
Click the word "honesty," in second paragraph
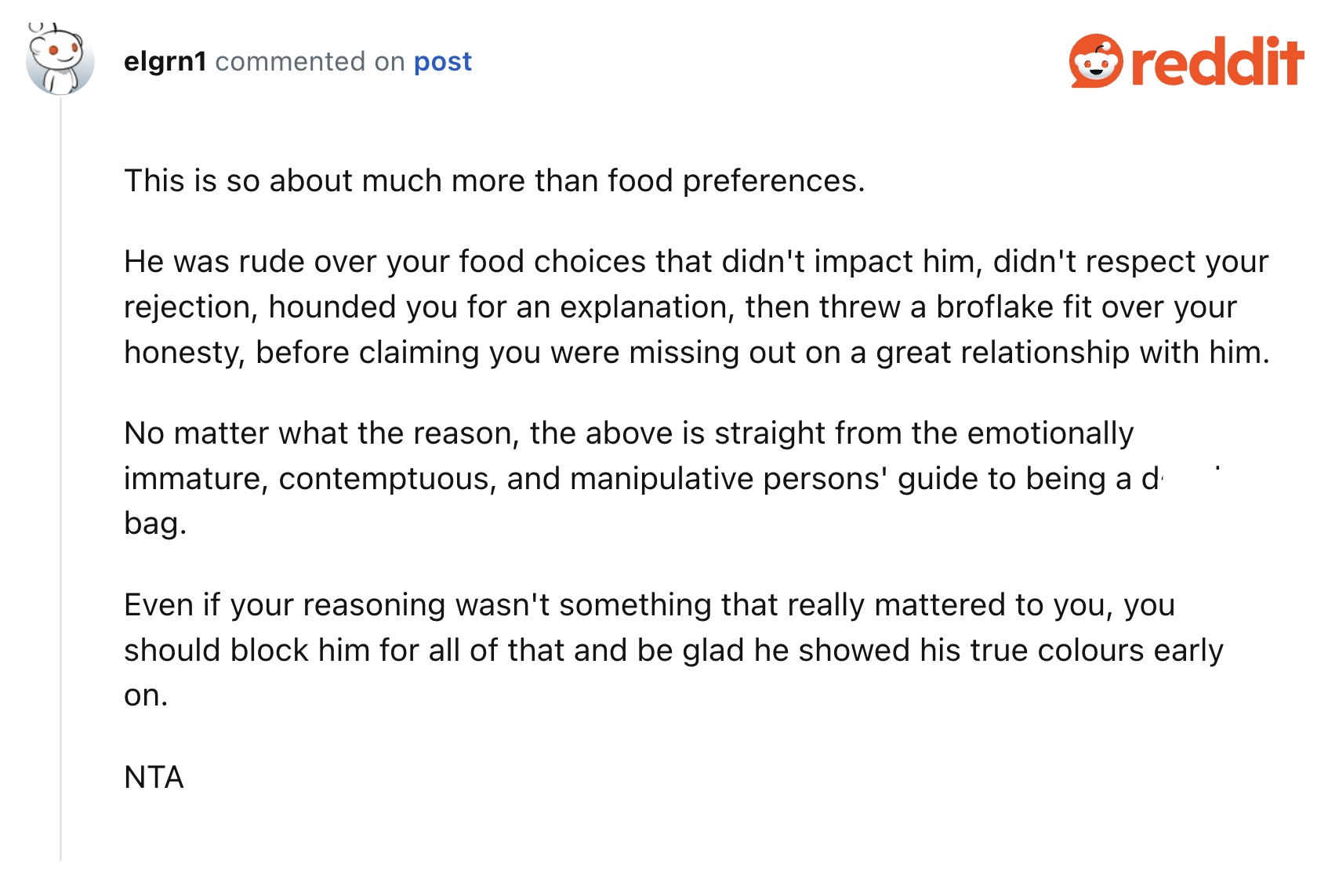pos(185,353)
